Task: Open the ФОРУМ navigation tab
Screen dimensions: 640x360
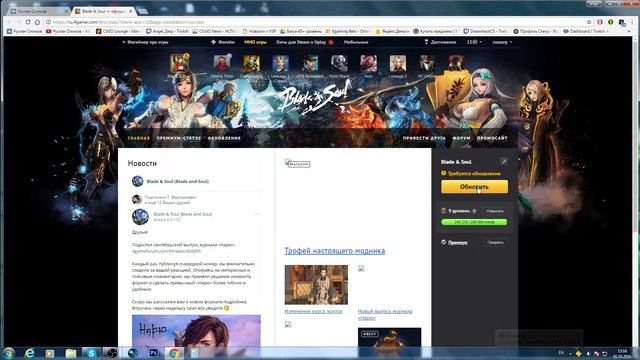Action: pos(461,138)
